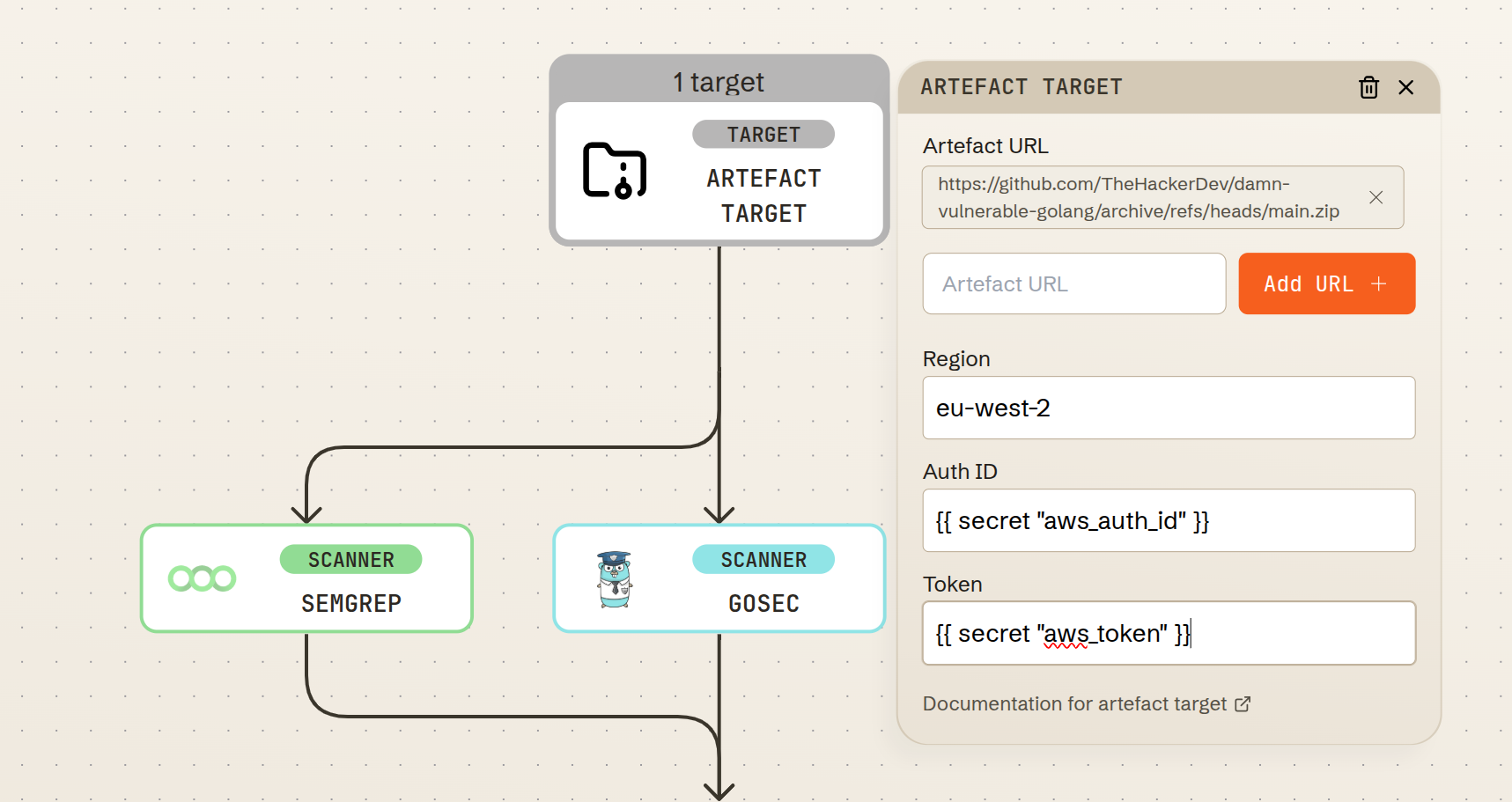Image resolution: width=1512 pixels, height=802 pixels.
Task: Select the GOSEC scanner node
Action: pos(719,578)
